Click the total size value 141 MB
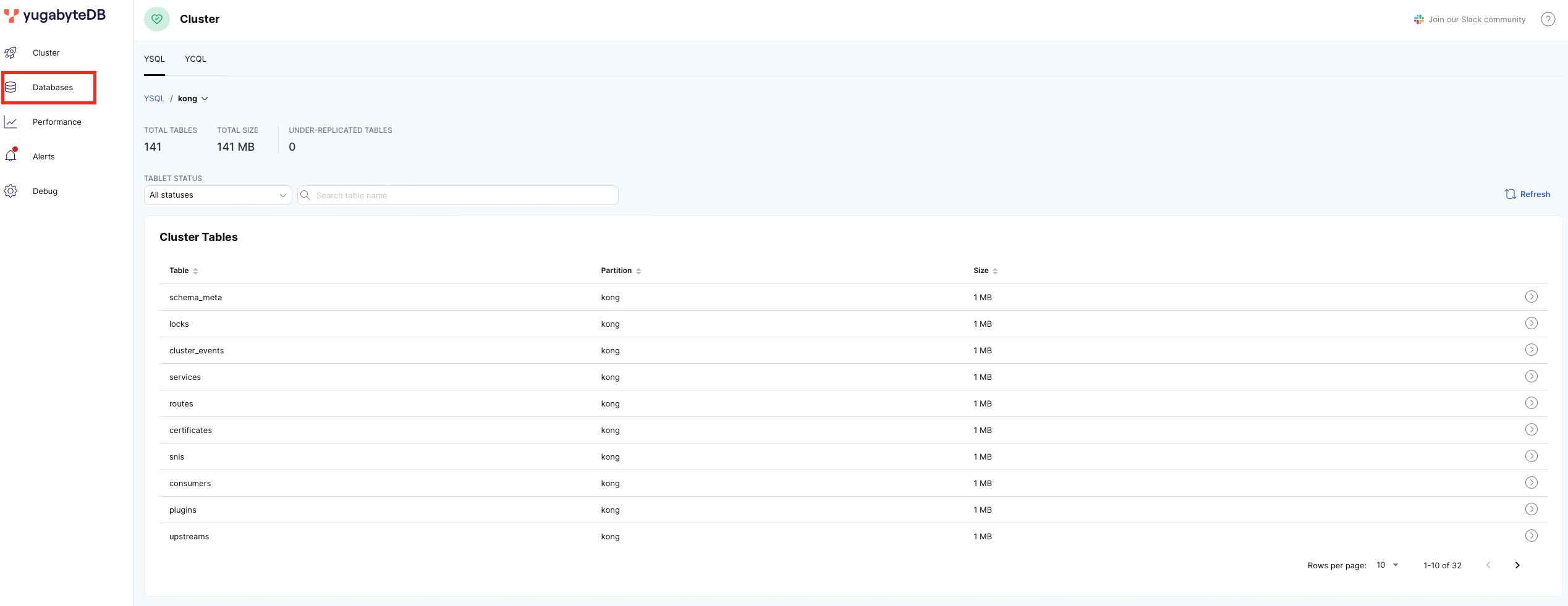This screenshot has height=606, width=1568. pyautogui.click(x=235, y=147)
